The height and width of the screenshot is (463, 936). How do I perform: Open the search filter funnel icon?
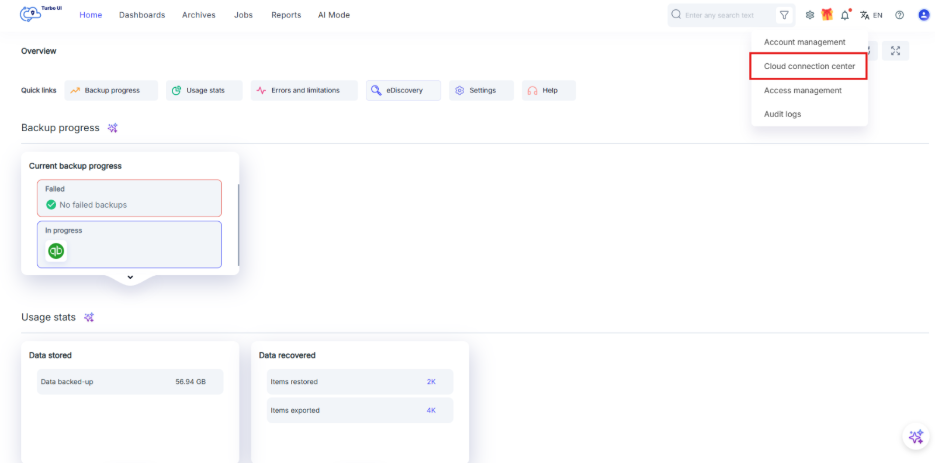[x=784, y=15]
